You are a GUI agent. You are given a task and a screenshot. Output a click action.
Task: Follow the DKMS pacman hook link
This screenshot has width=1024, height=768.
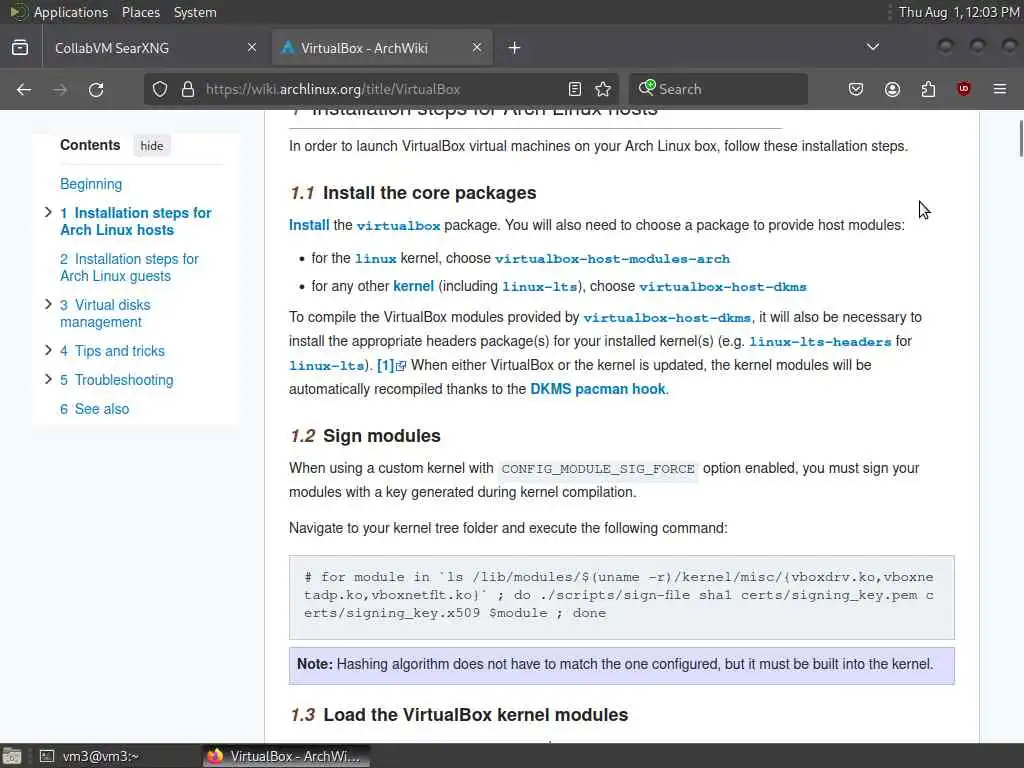pyautogui.click(x=598, y=389)
